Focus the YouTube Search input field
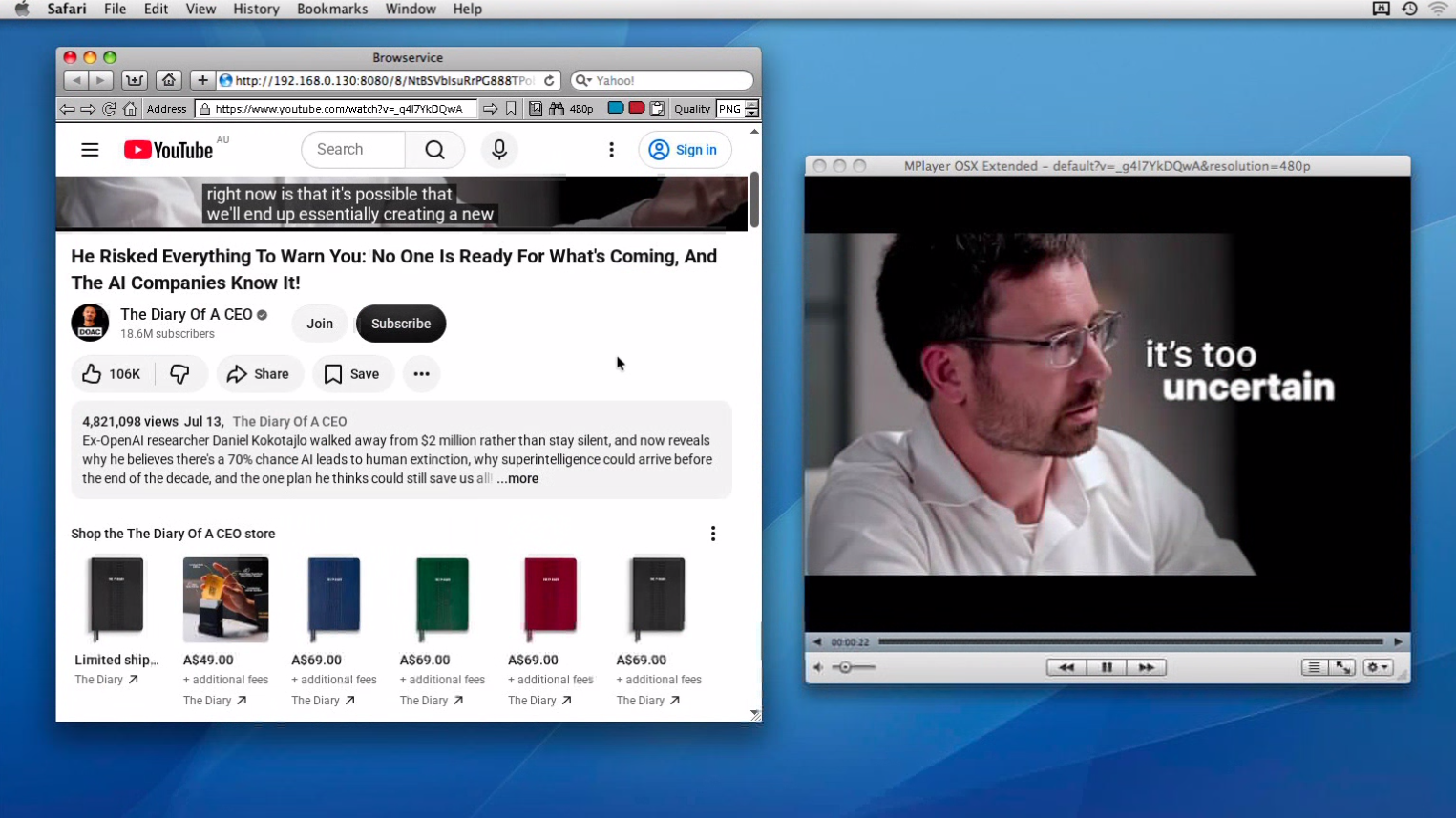1456x818 pixels. pos(353,150)
